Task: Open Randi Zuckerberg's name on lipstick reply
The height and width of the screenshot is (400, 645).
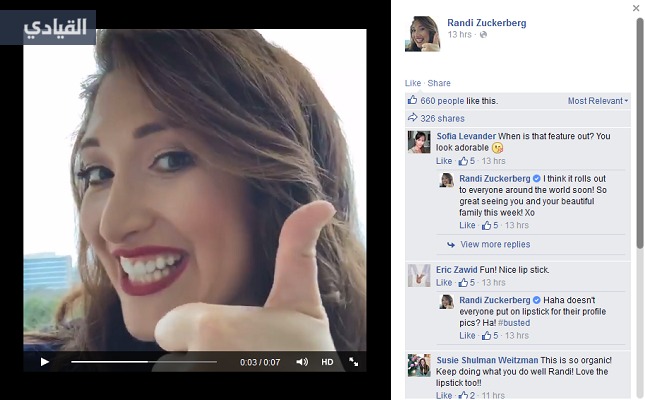Action: coord(495,300)
